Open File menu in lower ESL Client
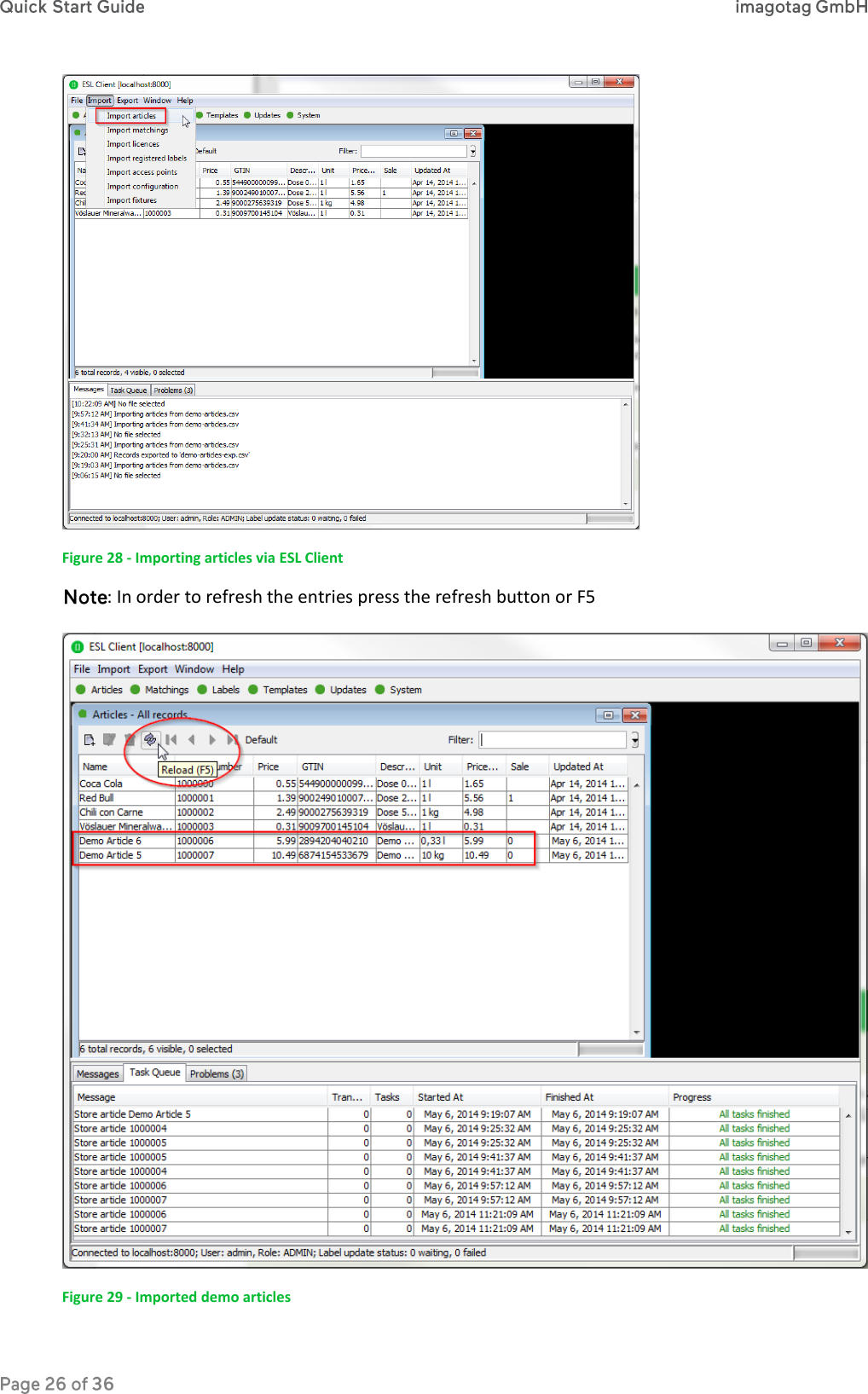The width and height of the screenshot is (868, 1394). (82, 669)
